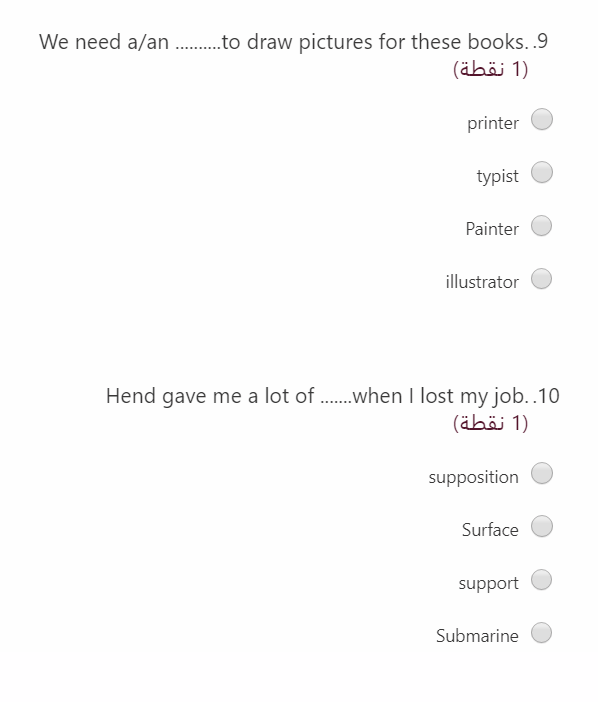Pick the 'Submarine' option
Screen dimensions: 598x702
click(542, 633)
